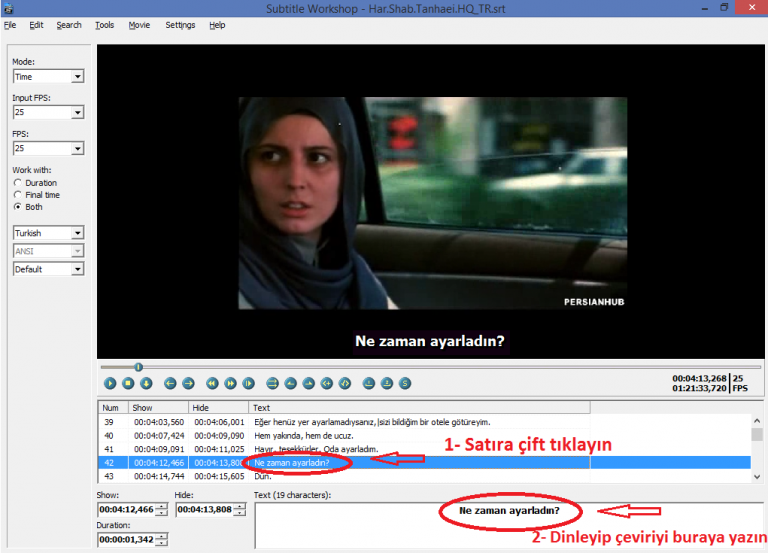Toggle the scroll list down-arrow icon
The height and width of the screenshot is (553, 768).
pos(146,384)
